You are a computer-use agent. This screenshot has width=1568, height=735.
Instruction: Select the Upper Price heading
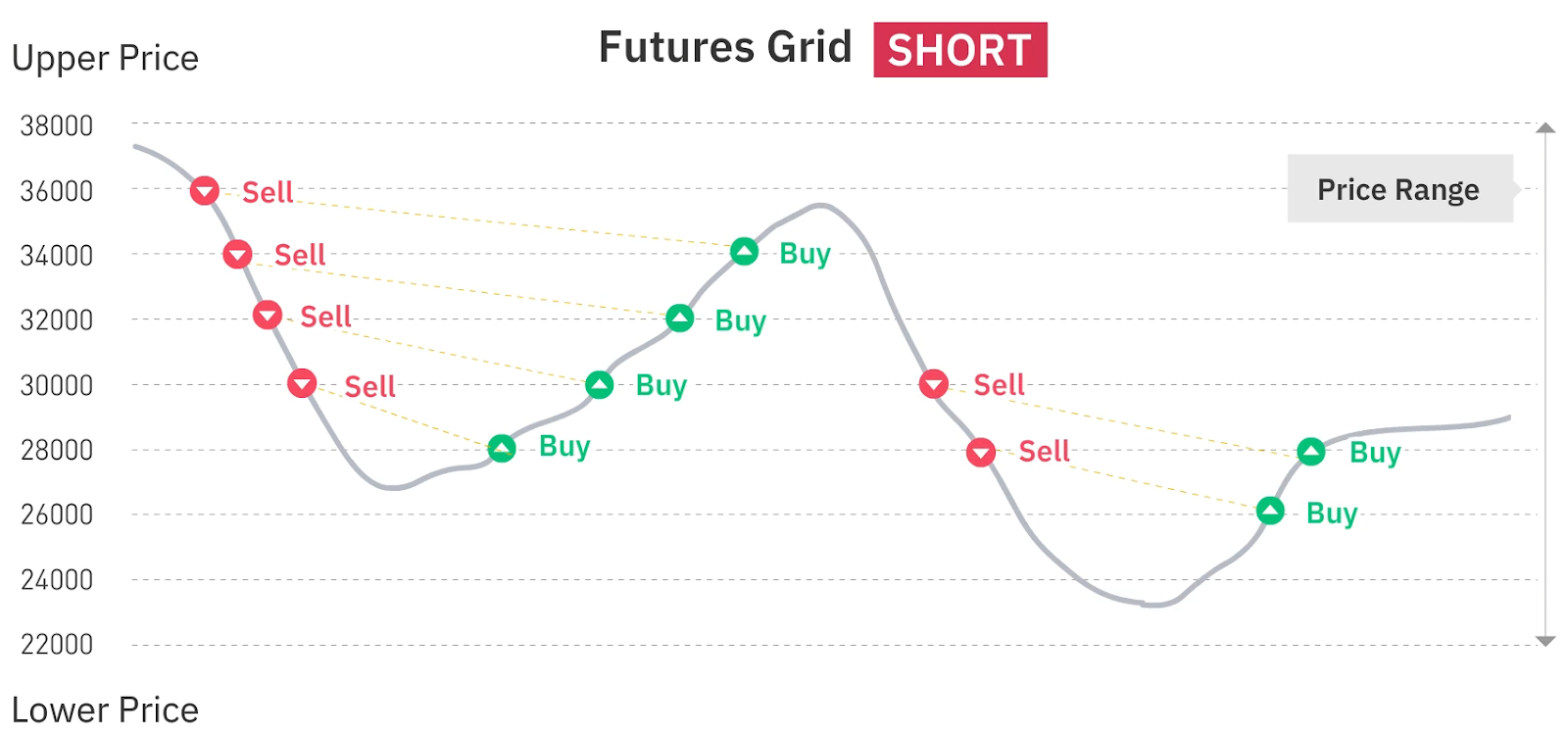[105, 59]
